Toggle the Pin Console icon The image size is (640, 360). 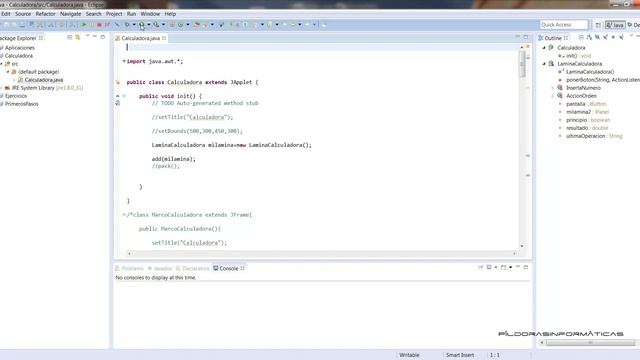480,267
